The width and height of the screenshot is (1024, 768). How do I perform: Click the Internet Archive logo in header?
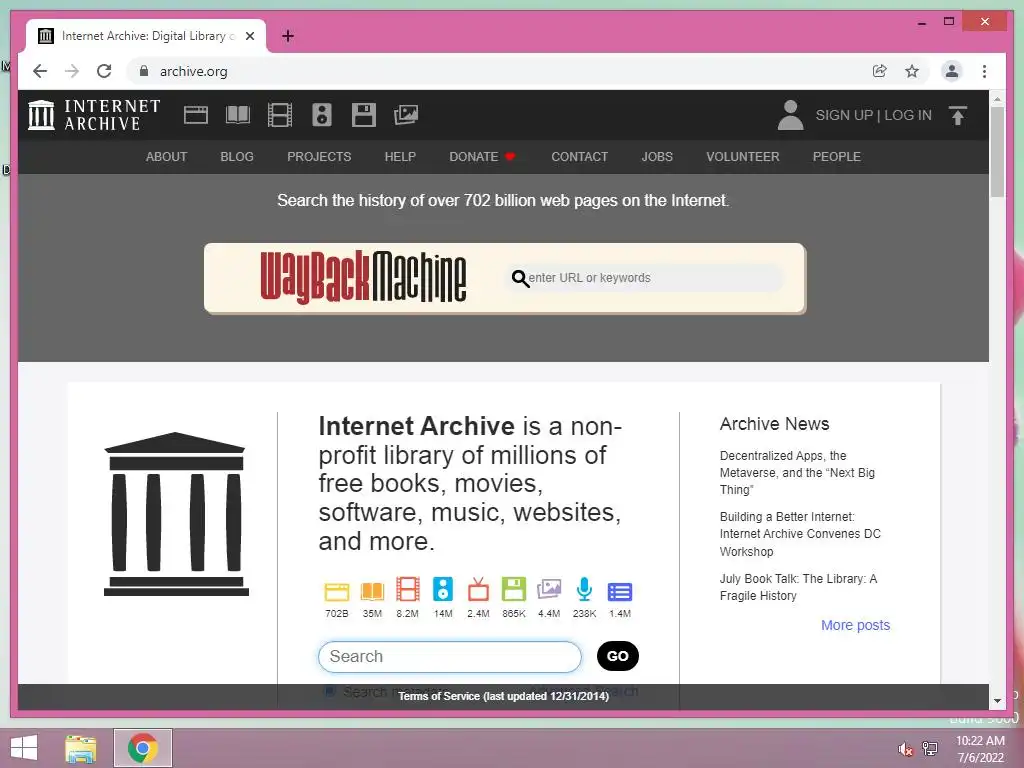click(x=94, y=115)
